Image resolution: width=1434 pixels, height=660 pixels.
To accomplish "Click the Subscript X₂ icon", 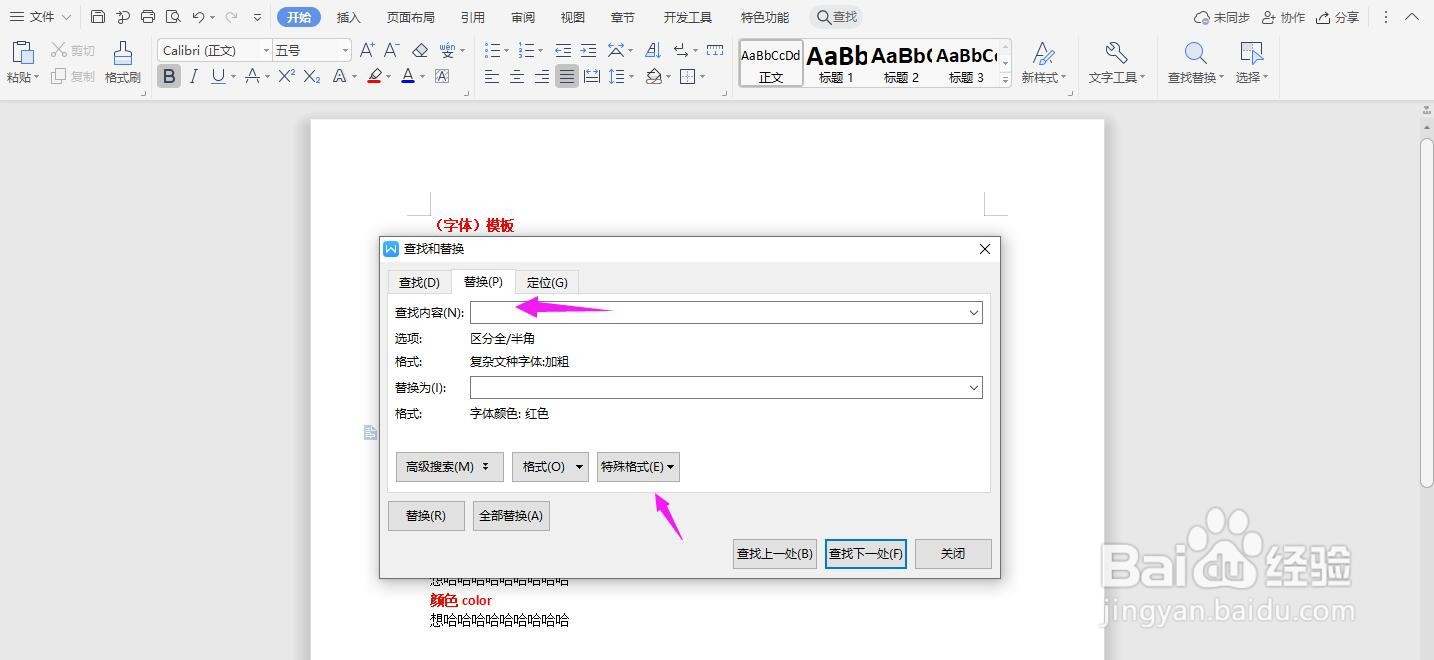I will [x=312, y=76].
